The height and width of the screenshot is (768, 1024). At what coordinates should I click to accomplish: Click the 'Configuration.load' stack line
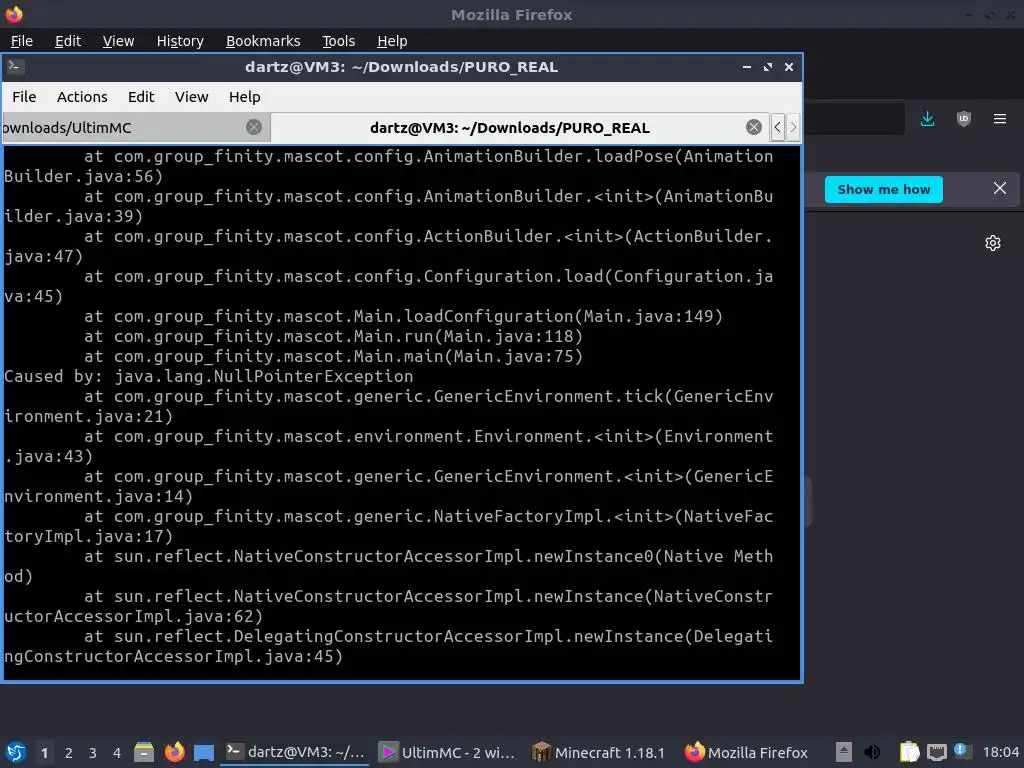(x=389, y=286)
